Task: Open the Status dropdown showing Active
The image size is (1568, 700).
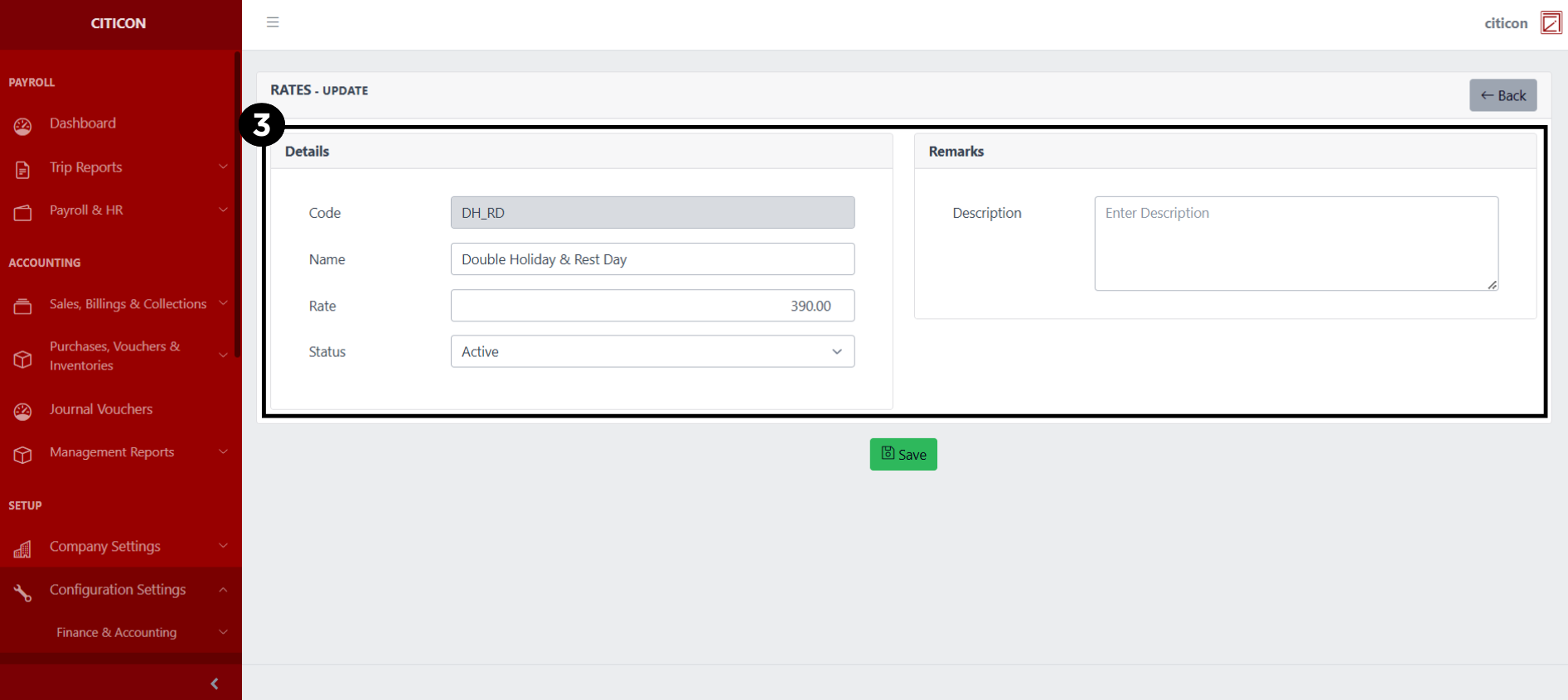Action: 652,351
